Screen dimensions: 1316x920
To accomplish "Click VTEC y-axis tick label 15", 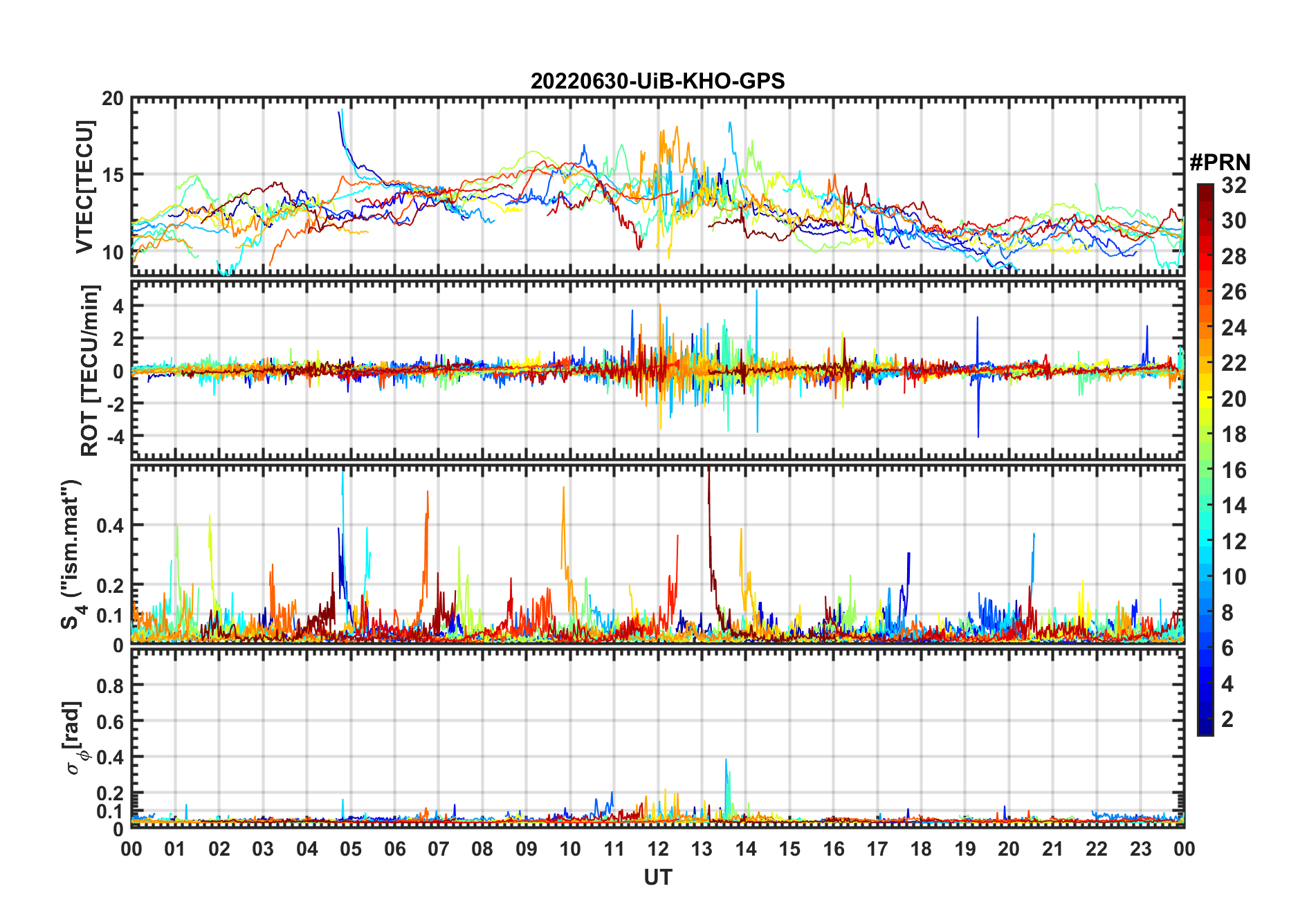I will coord(113,175).
